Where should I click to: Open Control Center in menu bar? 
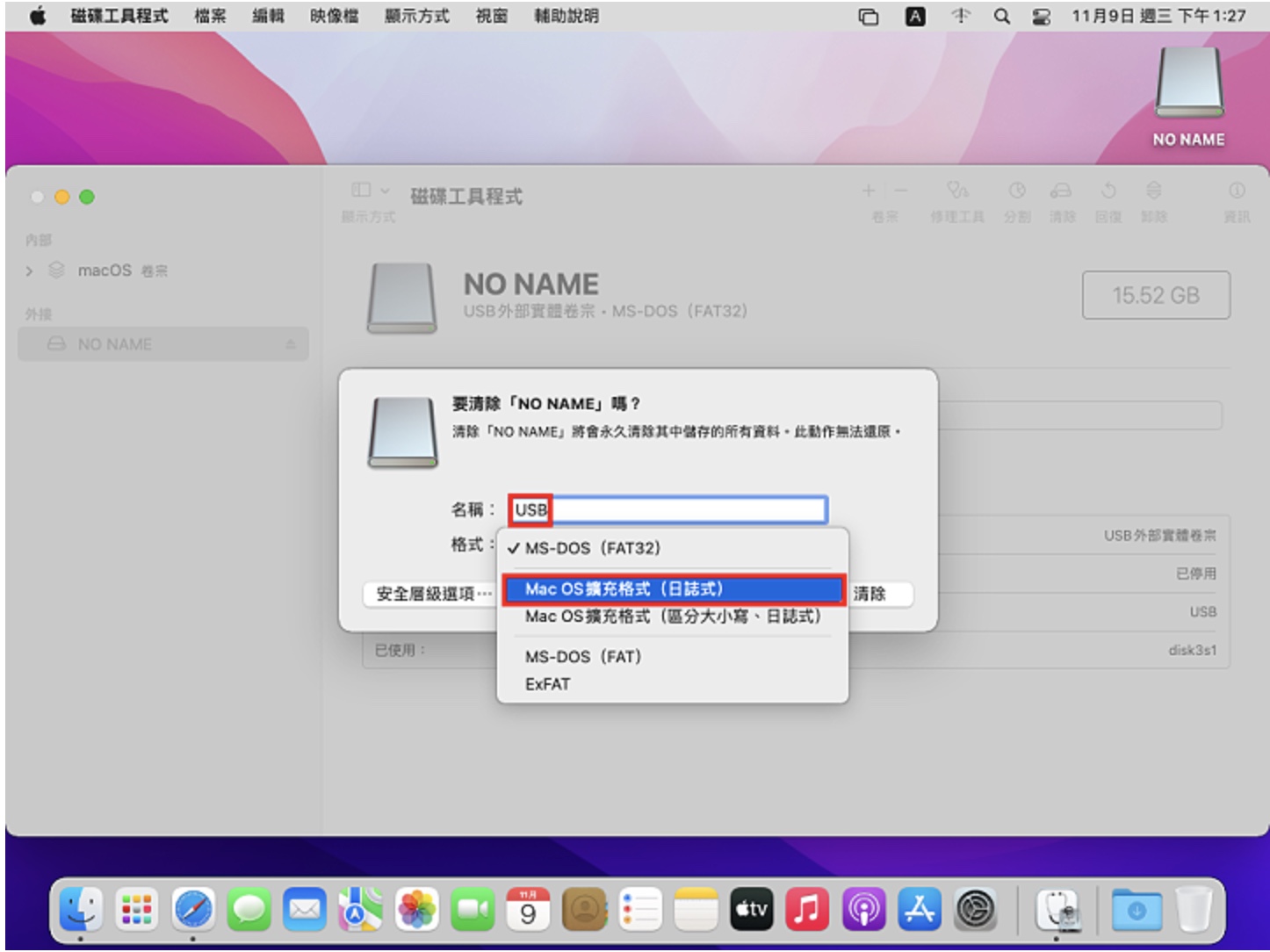(x=1041, y=16)
